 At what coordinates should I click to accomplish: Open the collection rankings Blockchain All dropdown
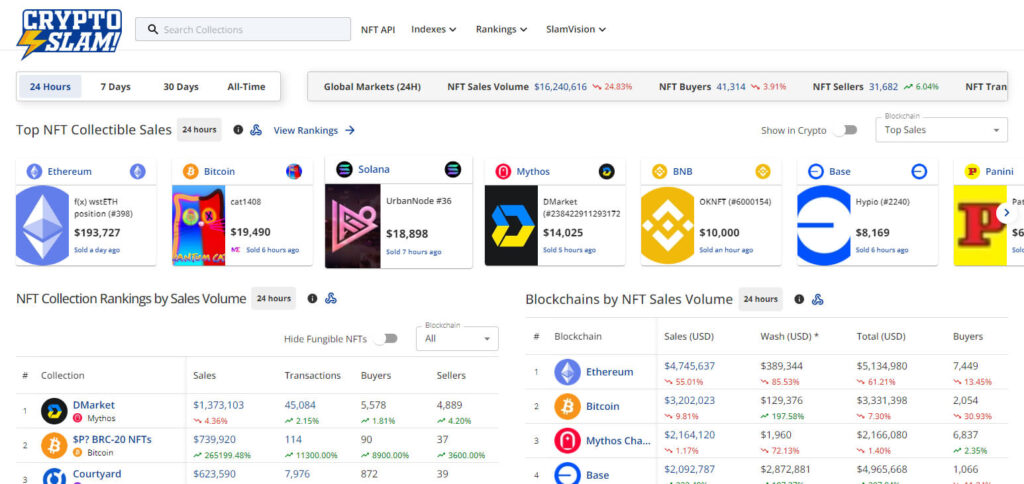(x=457, y=338)
